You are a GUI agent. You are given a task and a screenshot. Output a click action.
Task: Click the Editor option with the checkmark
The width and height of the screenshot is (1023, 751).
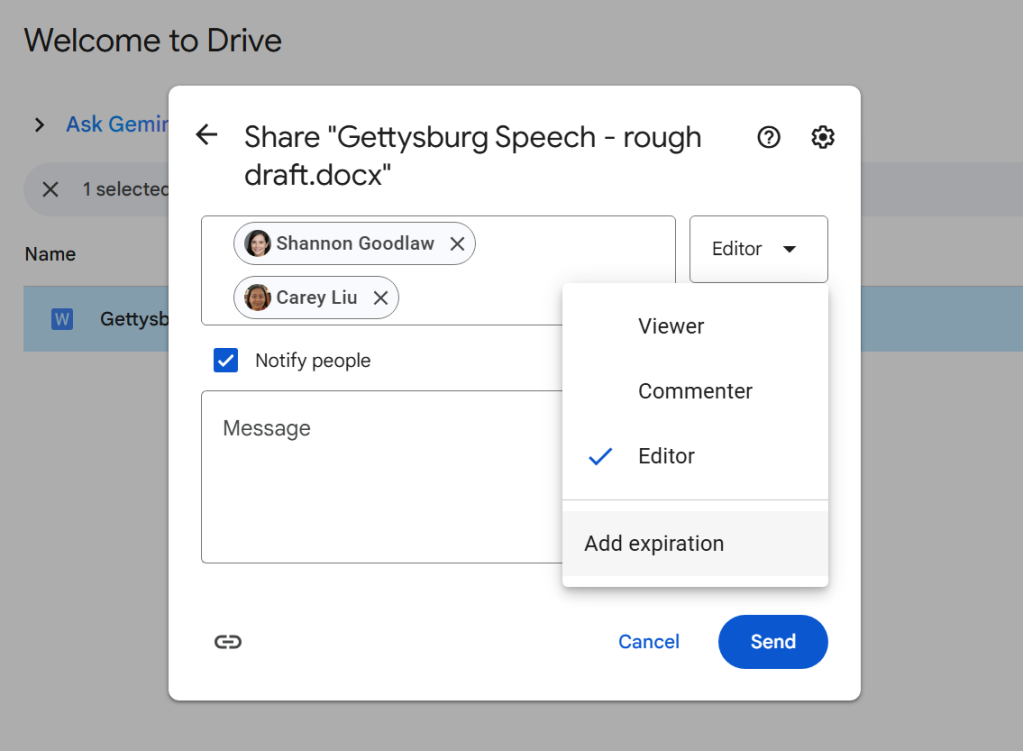(x=666, y=456)
